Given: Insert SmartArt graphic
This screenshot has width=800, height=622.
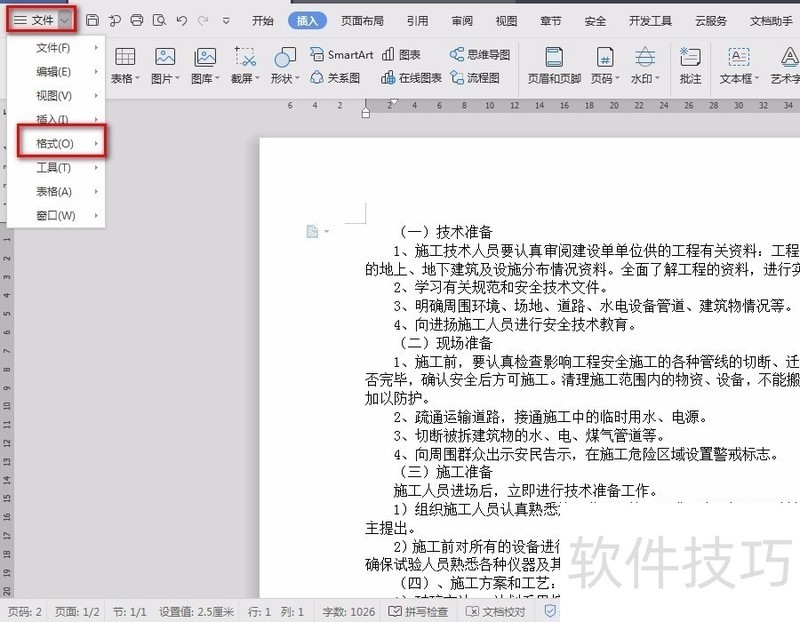Looking at the screenshot, I should tap(341, 54).
